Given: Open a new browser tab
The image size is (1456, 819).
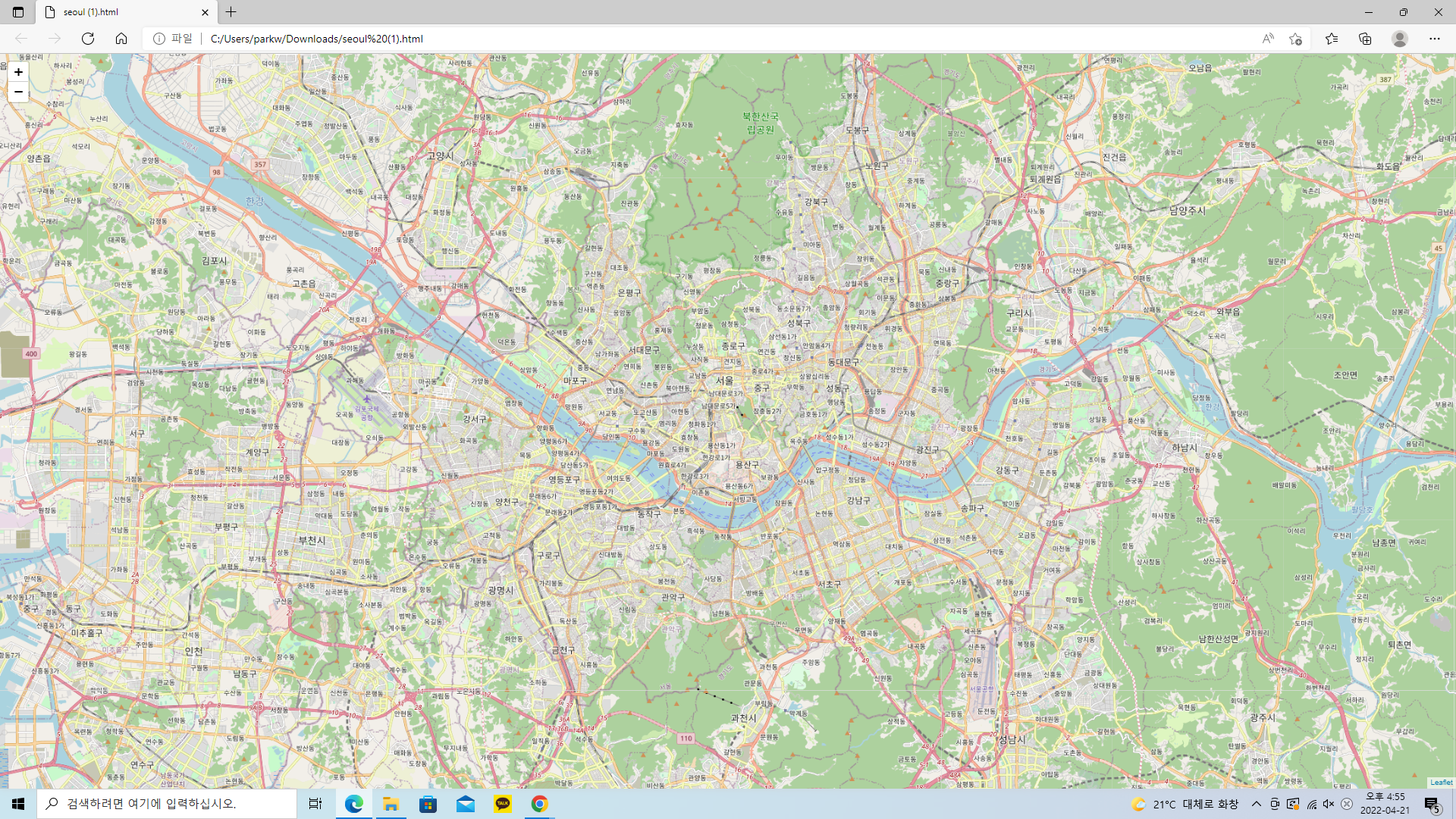Looking at the screenshot, I should [231, 12].
